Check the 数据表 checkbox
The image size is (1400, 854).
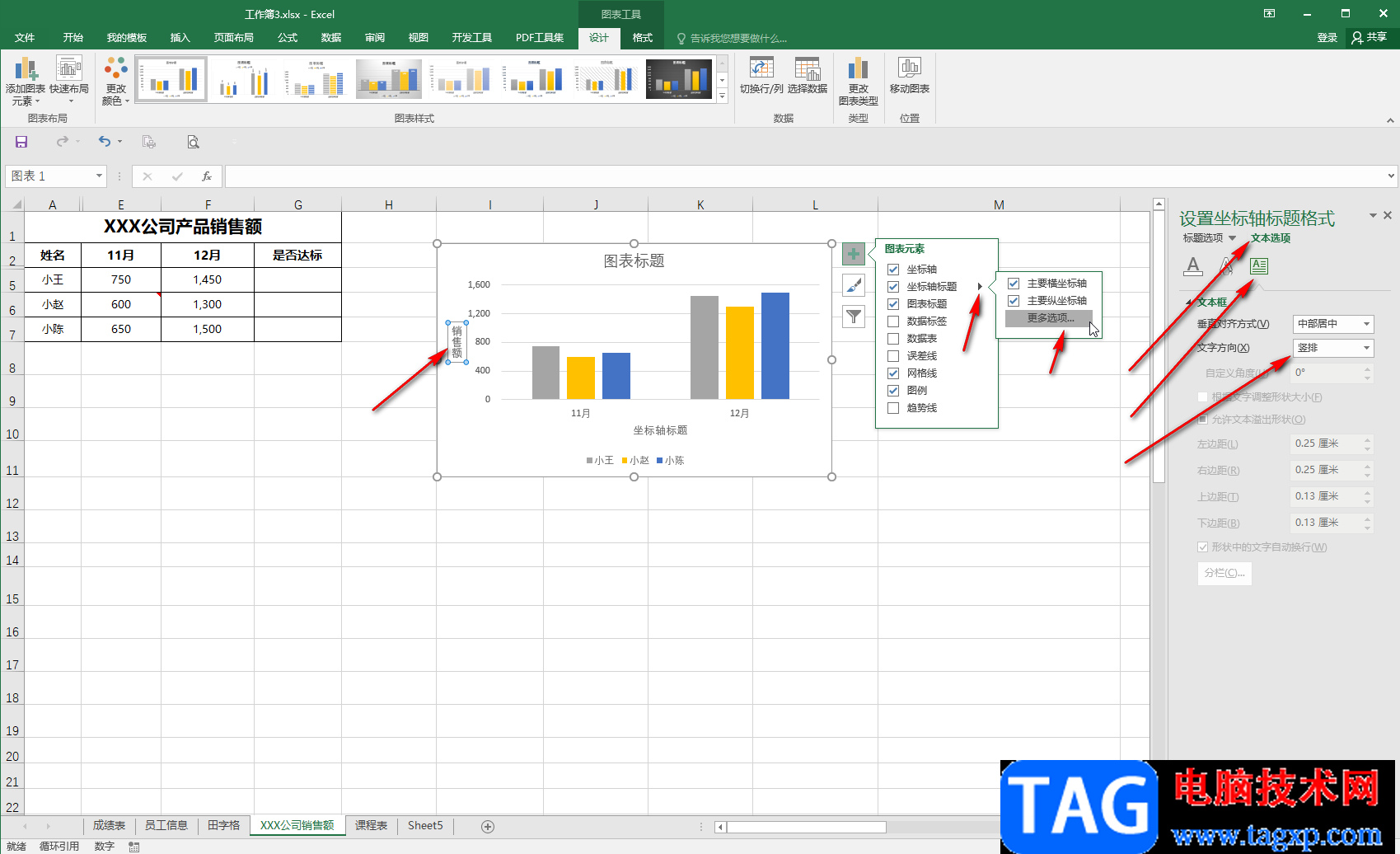point(893,339)
